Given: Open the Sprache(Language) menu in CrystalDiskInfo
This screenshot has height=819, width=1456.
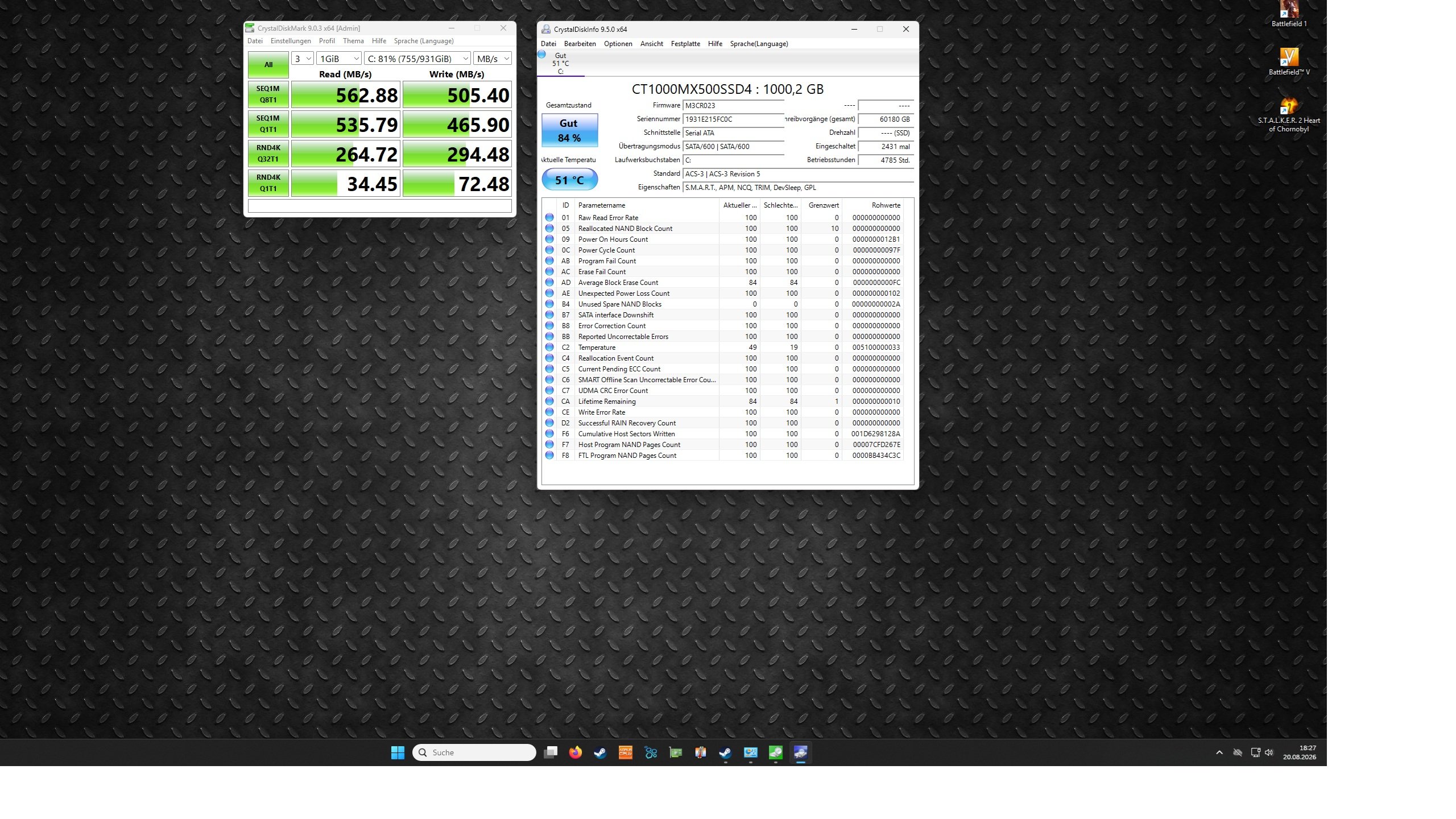Looking at the screenshot, I should pos(759,44).
